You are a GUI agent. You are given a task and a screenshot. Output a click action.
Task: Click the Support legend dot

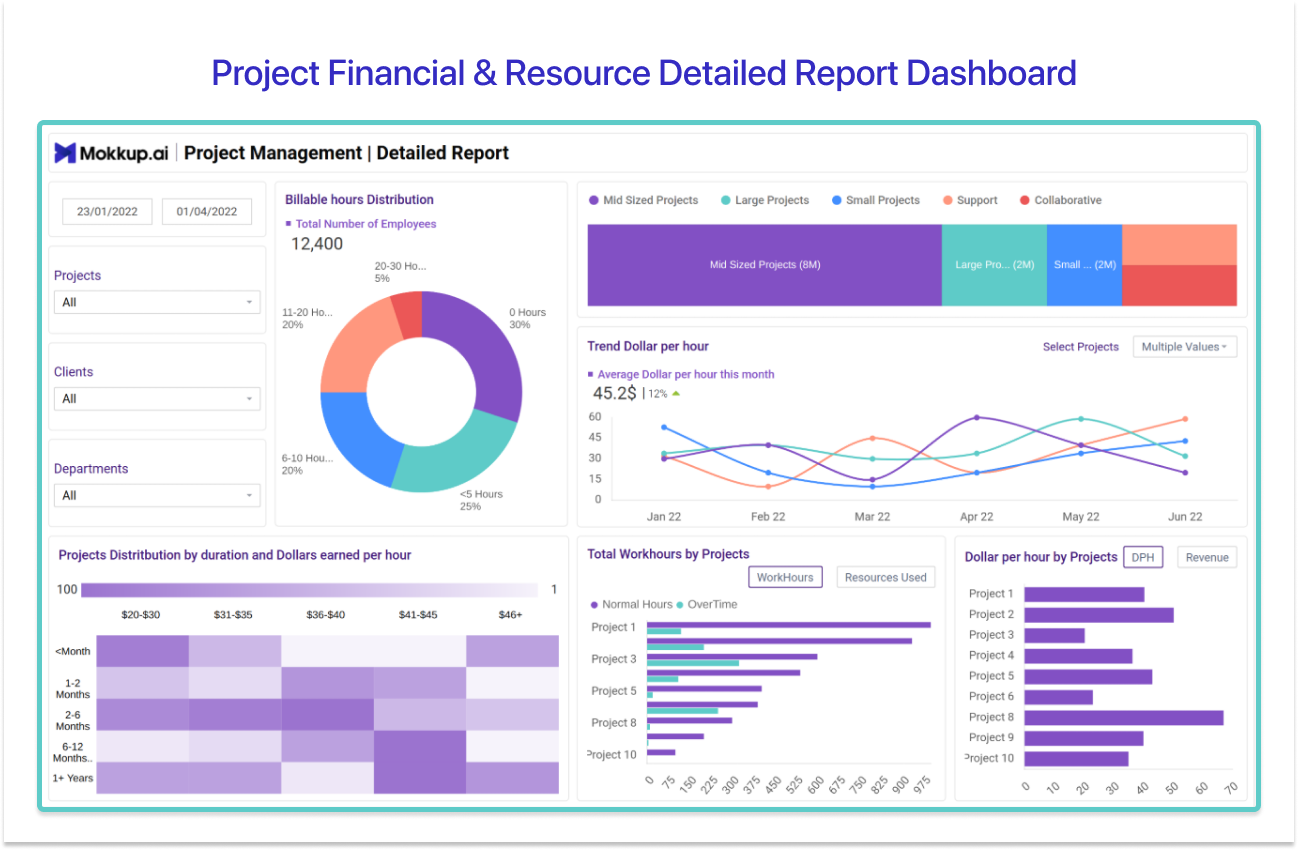(947, 200)
